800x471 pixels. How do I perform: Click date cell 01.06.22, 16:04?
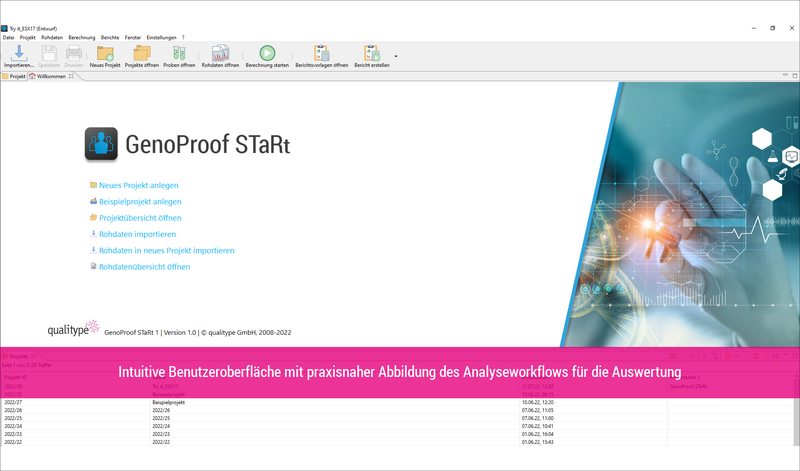coord(538,434)
